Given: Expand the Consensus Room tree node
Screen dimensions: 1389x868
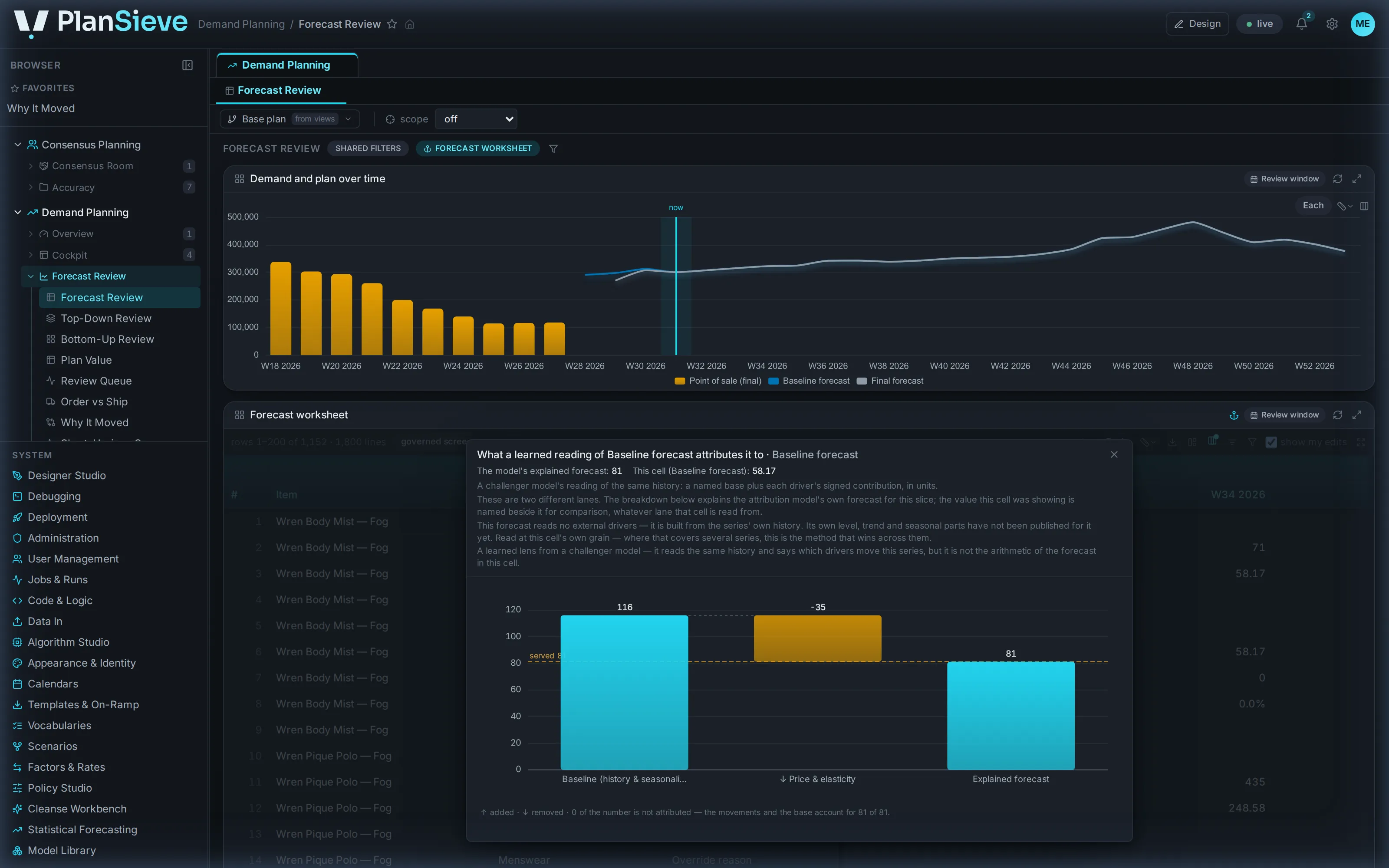Looking at the screenshot, I should click(x=31, y=166).
